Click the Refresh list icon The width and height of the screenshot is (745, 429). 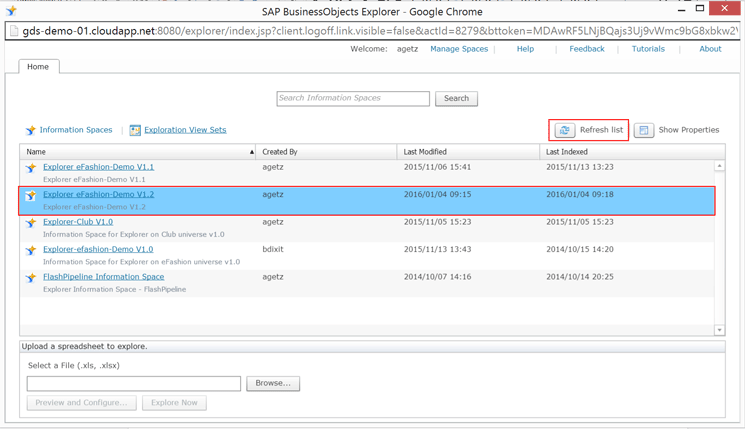565,130
